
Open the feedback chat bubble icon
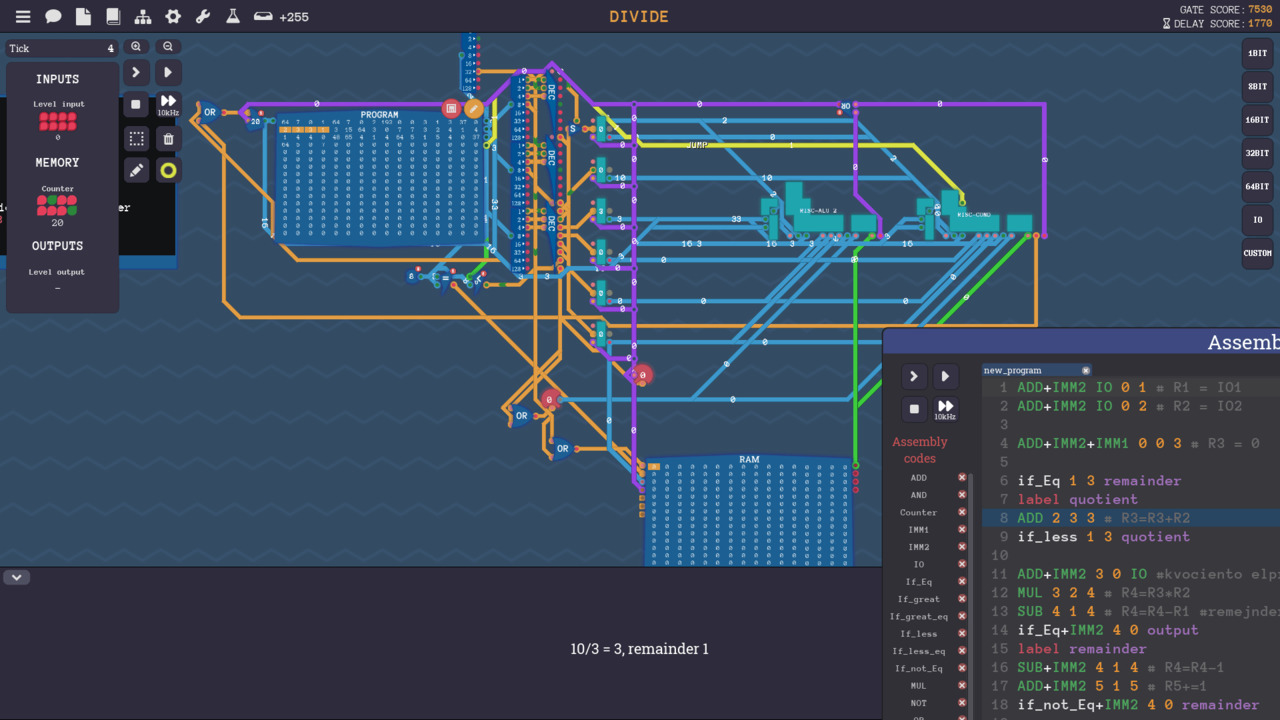53,16
